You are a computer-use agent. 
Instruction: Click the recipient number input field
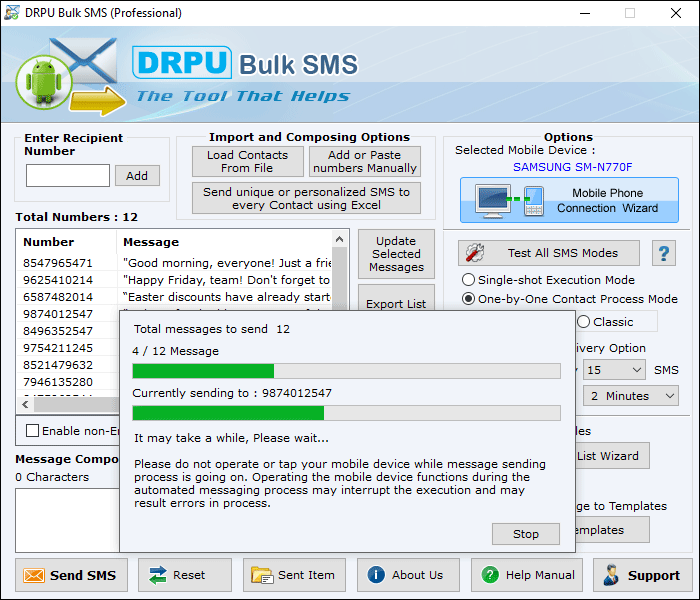pyautogui.click(x=68, y=176)
